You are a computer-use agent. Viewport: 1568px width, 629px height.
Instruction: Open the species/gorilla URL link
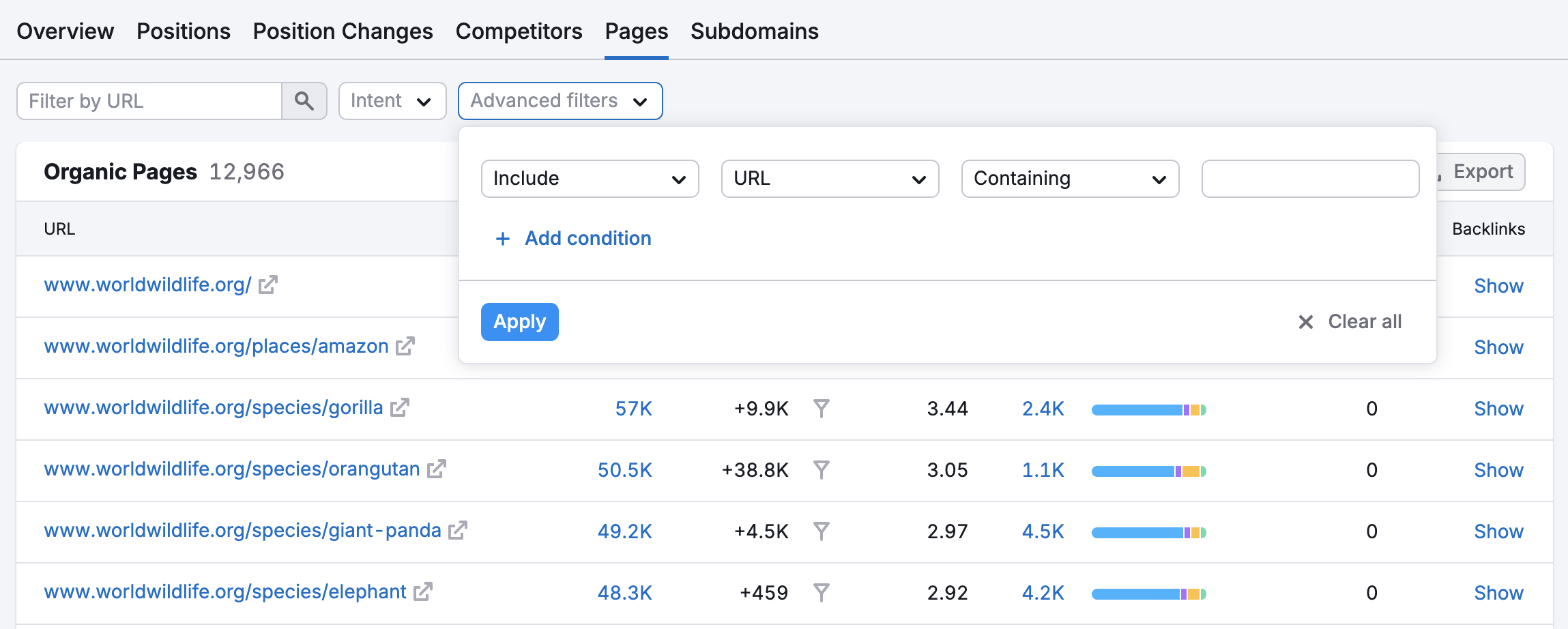coord(214,407)
